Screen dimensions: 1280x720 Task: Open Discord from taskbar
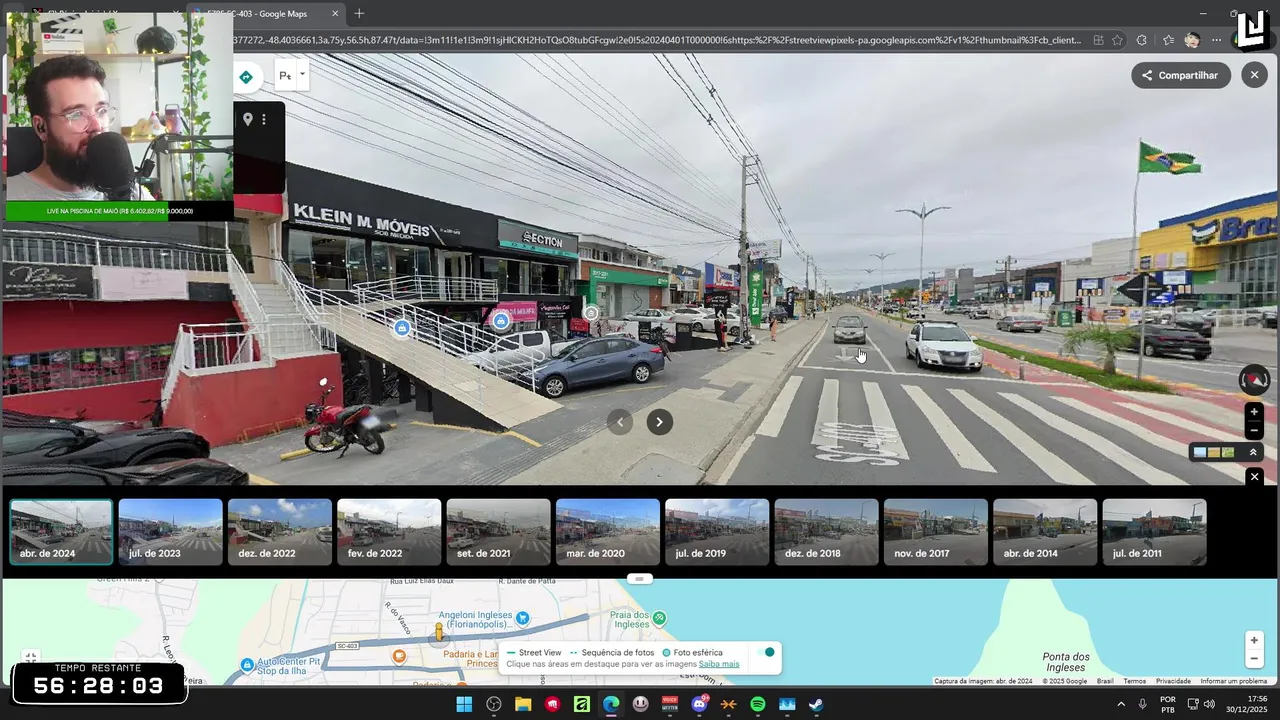click(699, 704)
